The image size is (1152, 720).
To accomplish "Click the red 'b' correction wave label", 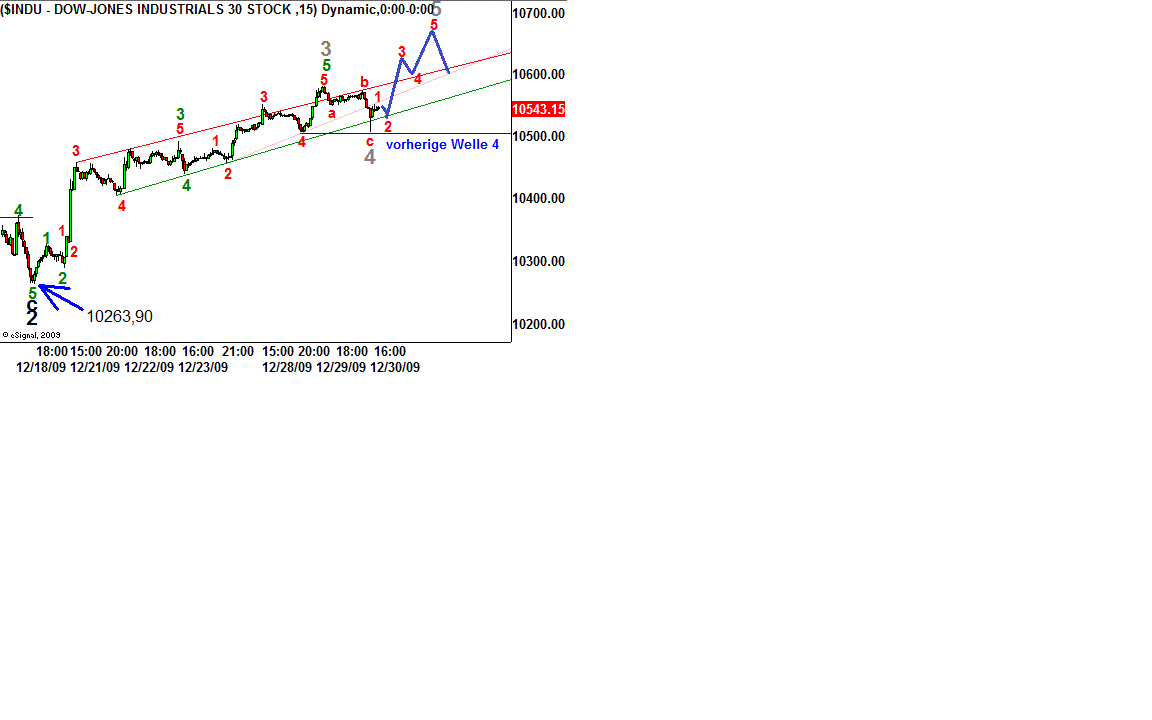I will (364, 82).
